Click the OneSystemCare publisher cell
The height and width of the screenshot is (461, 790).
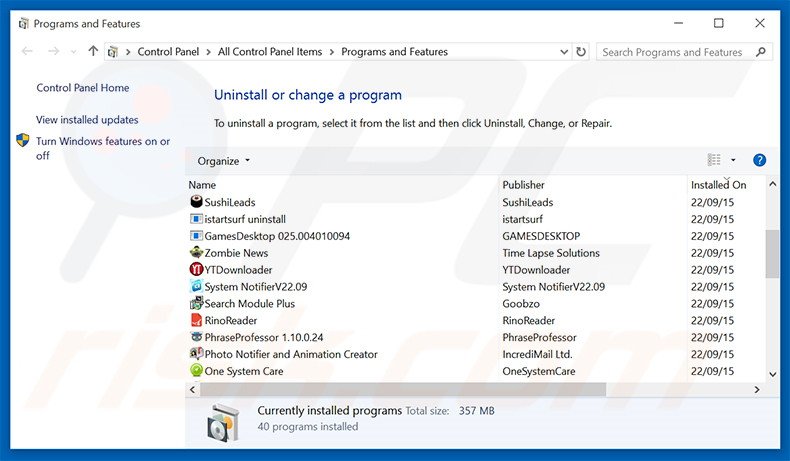tap(539, 371)
